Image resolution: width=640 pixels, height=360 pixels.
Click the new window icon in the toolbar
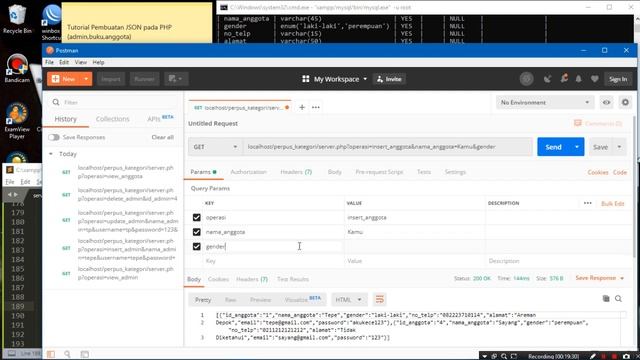176,79
